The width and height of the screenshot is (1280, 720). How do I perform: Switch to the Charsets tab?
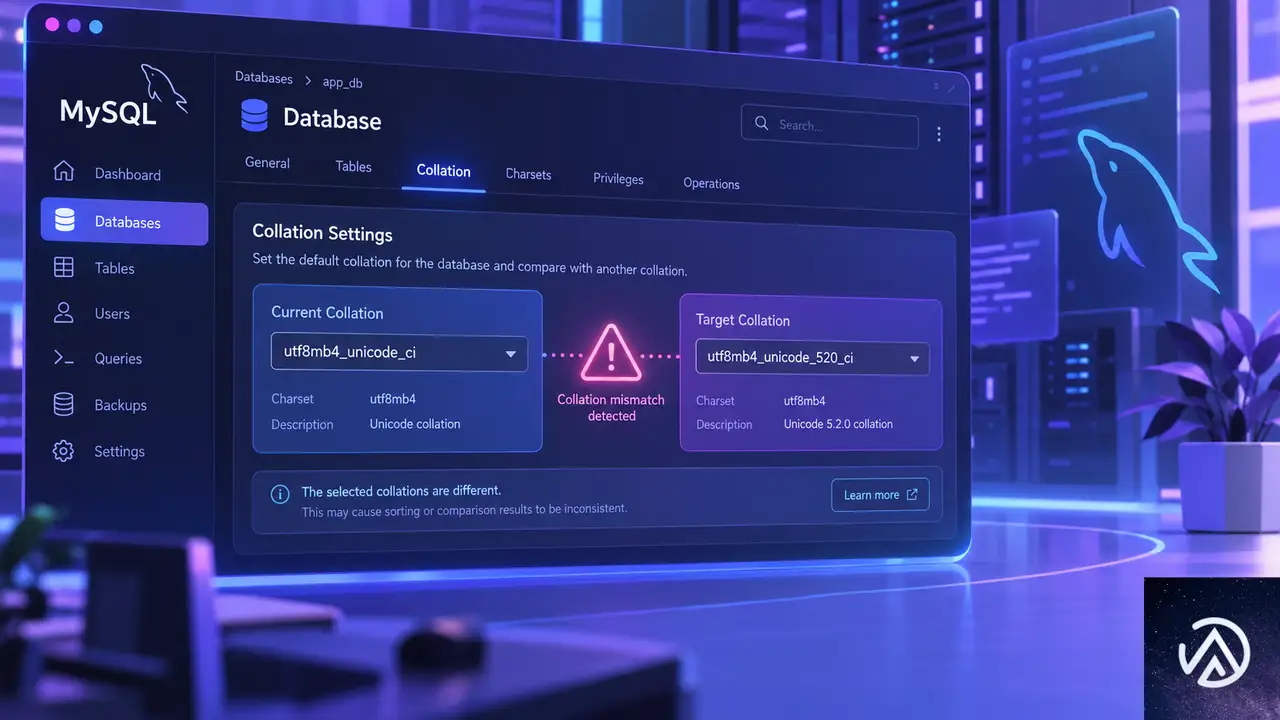click(x=528, y=174)
